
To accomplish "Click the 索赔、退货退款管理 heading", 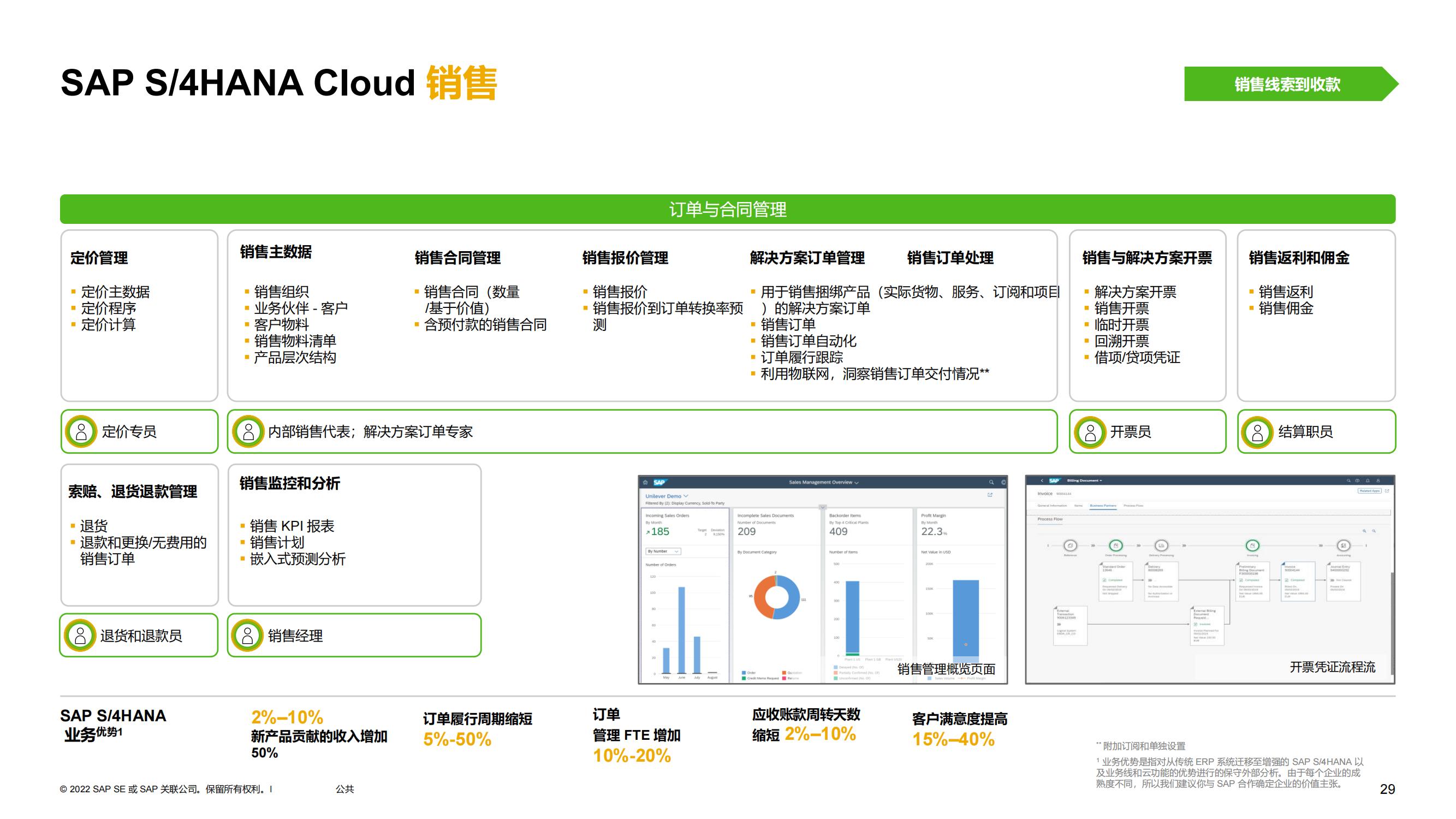I will (x=133, y=491).
